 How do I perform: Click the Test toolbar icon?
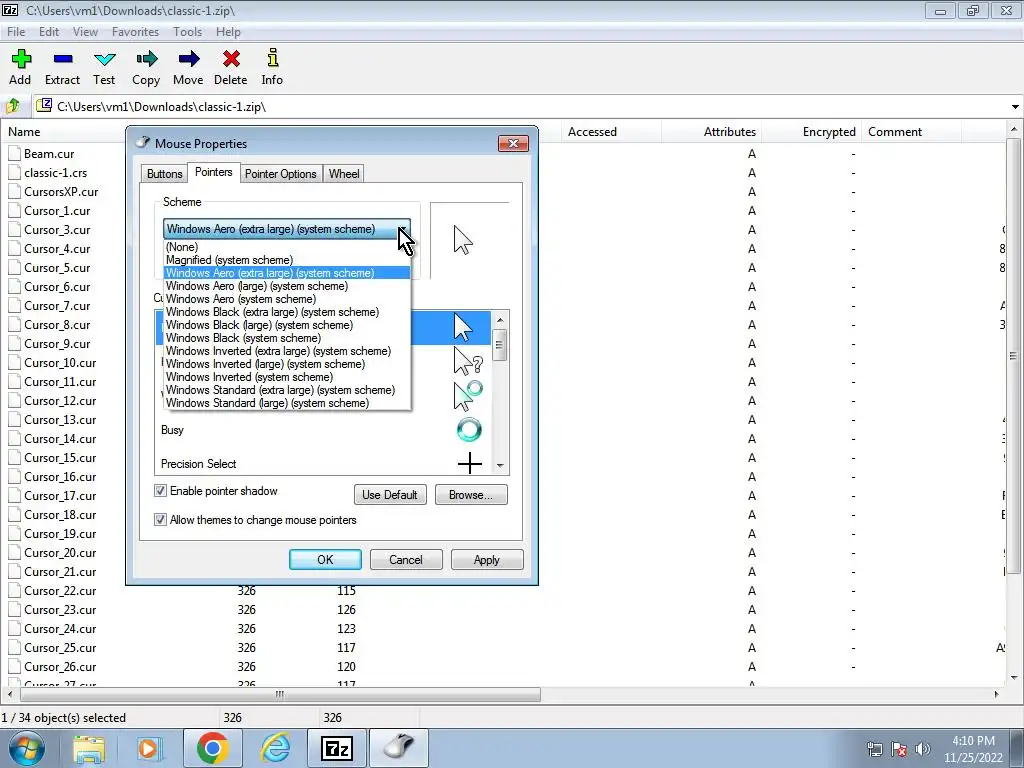[x=104, y=60]
